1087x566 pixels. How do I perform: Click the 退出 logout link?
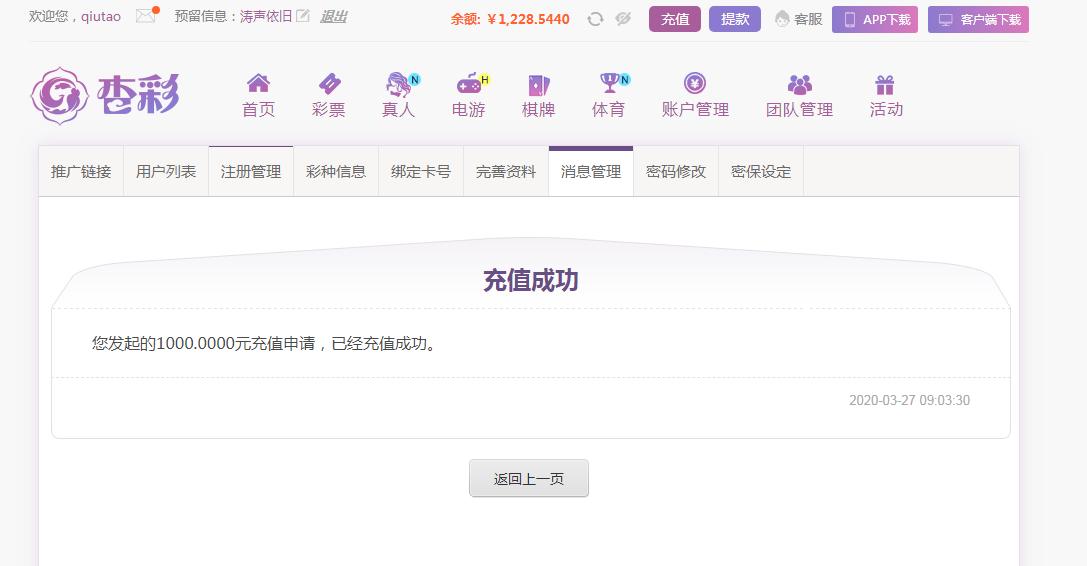(333, 16)
